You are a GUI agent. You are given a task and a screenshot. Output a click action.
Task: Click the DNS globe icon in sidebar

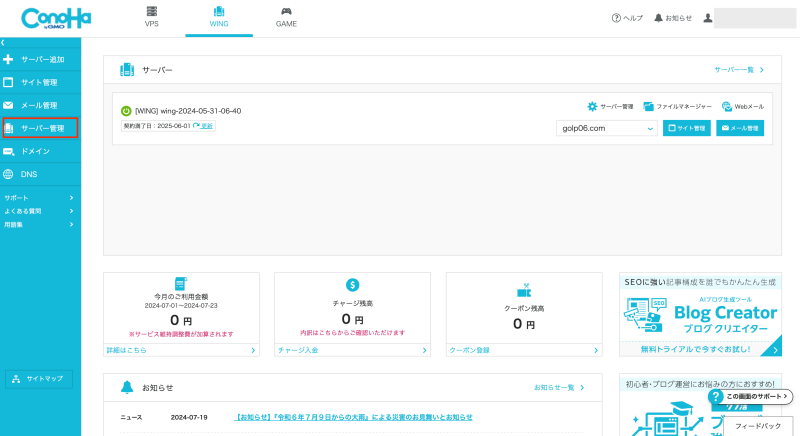pyautogui.click(x=9, y=174)
